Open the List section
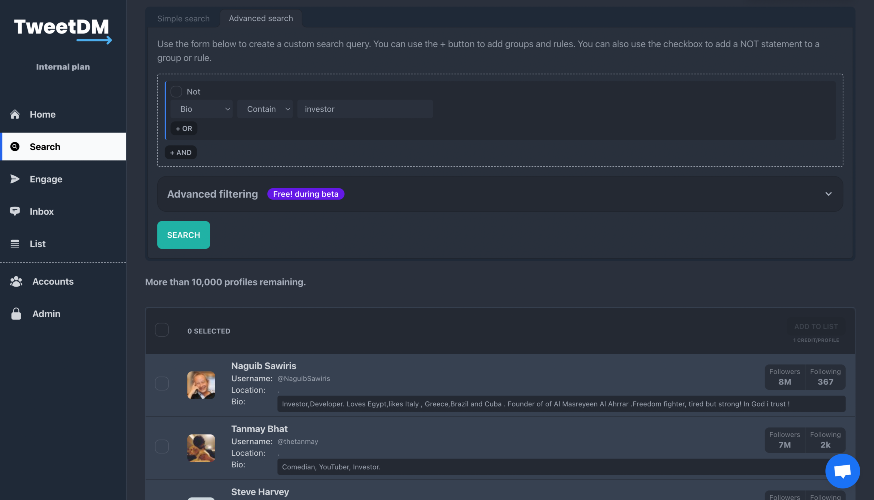 63,244
